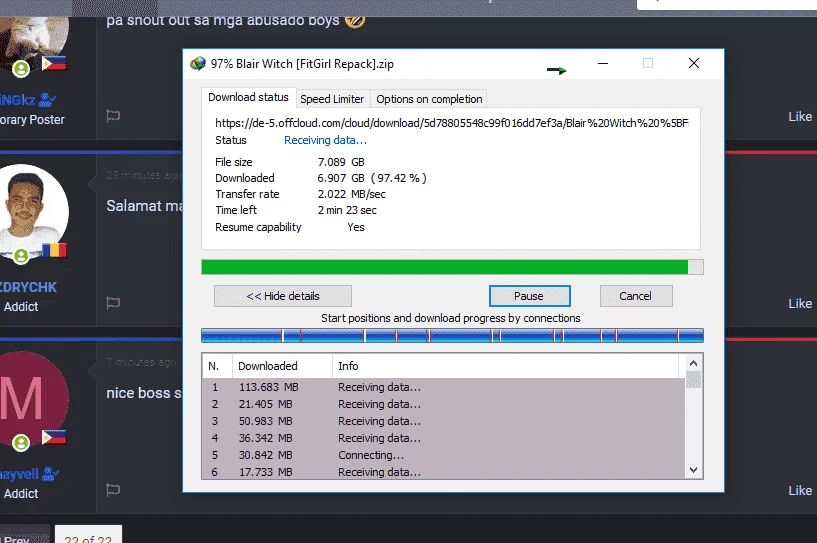
Task: Open the Options on completion tab
Action: click(429, 99)
